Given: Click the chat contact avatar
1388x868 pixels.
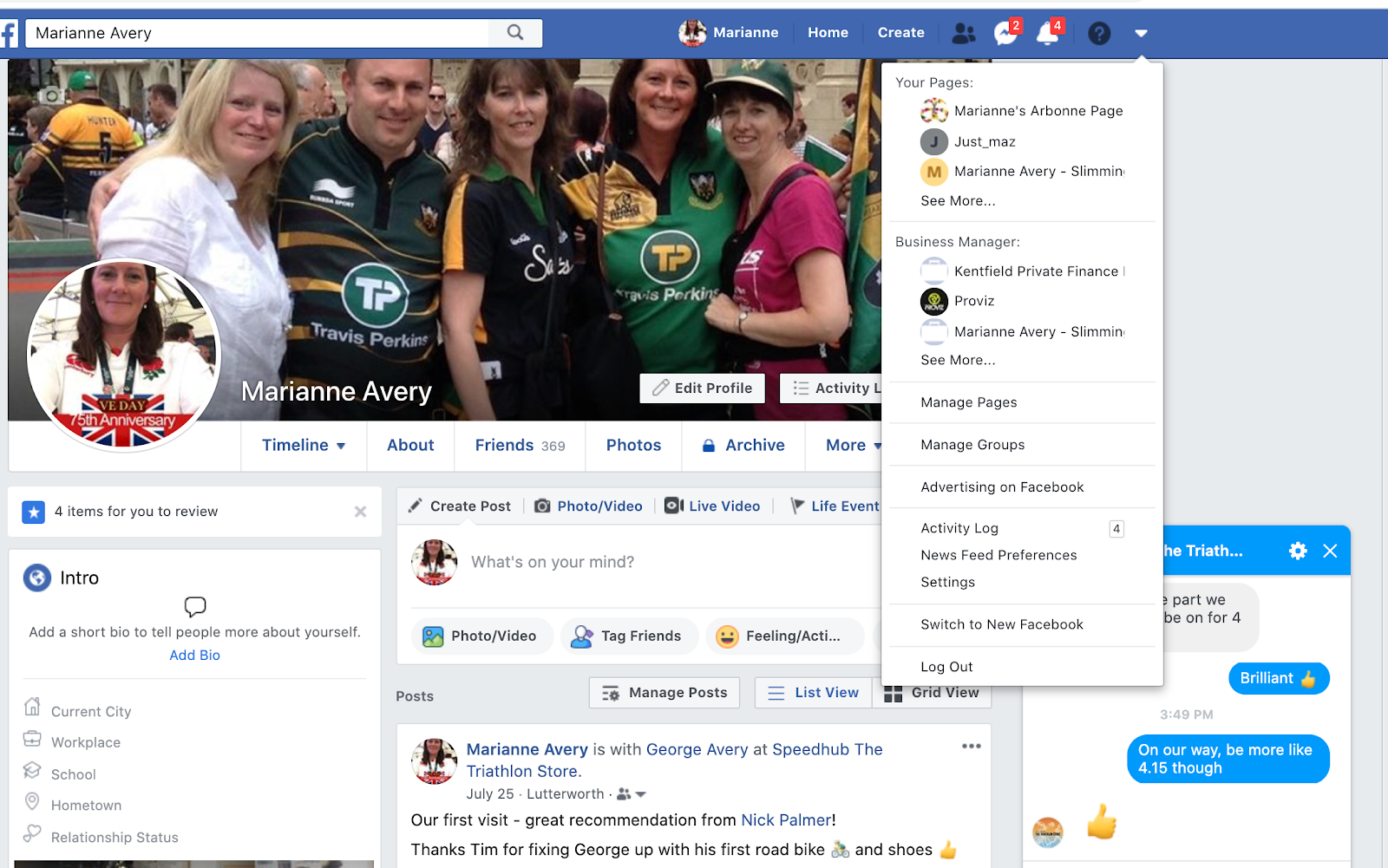Looking at the screenshot, I should point(1048,832).
